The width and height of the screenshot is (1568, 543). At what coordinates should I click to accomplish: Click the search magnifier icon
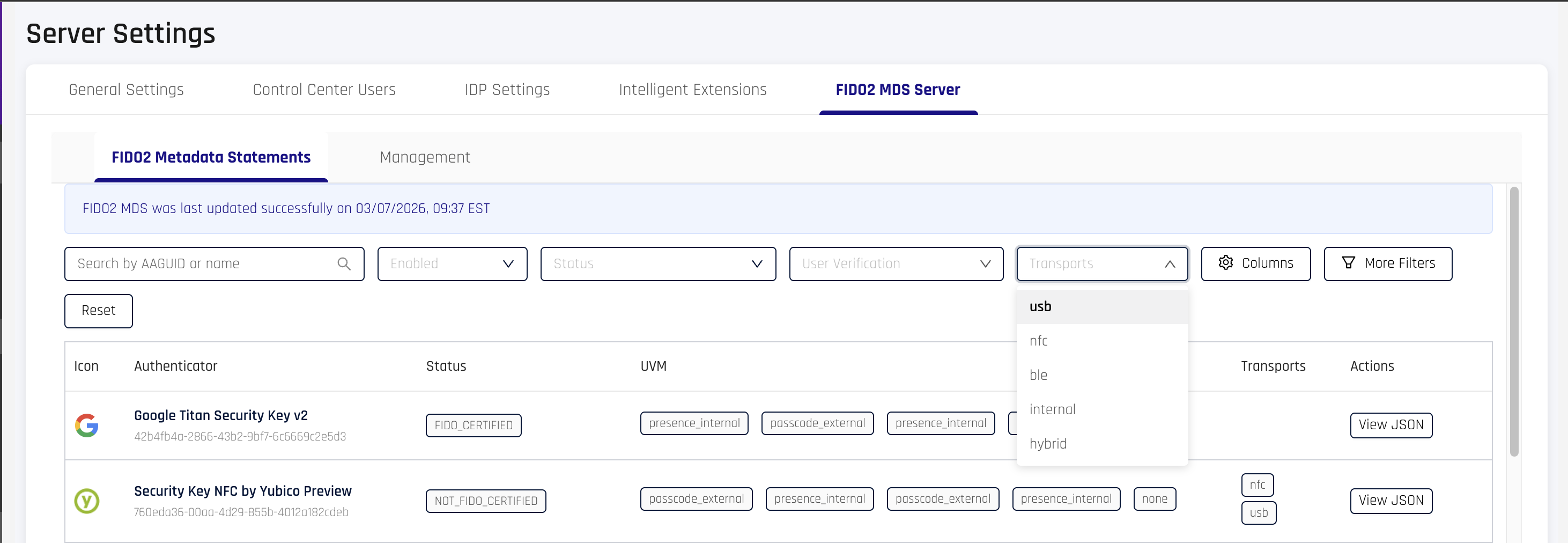point(344,263)
